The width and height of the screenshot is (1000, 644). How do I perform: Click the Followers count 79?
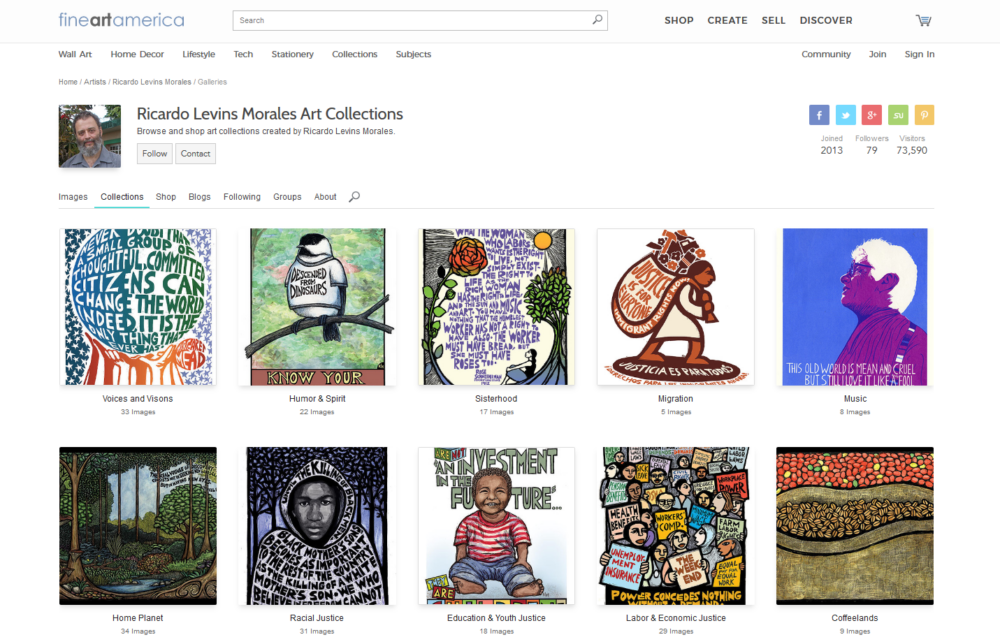(x=872, y=150)
